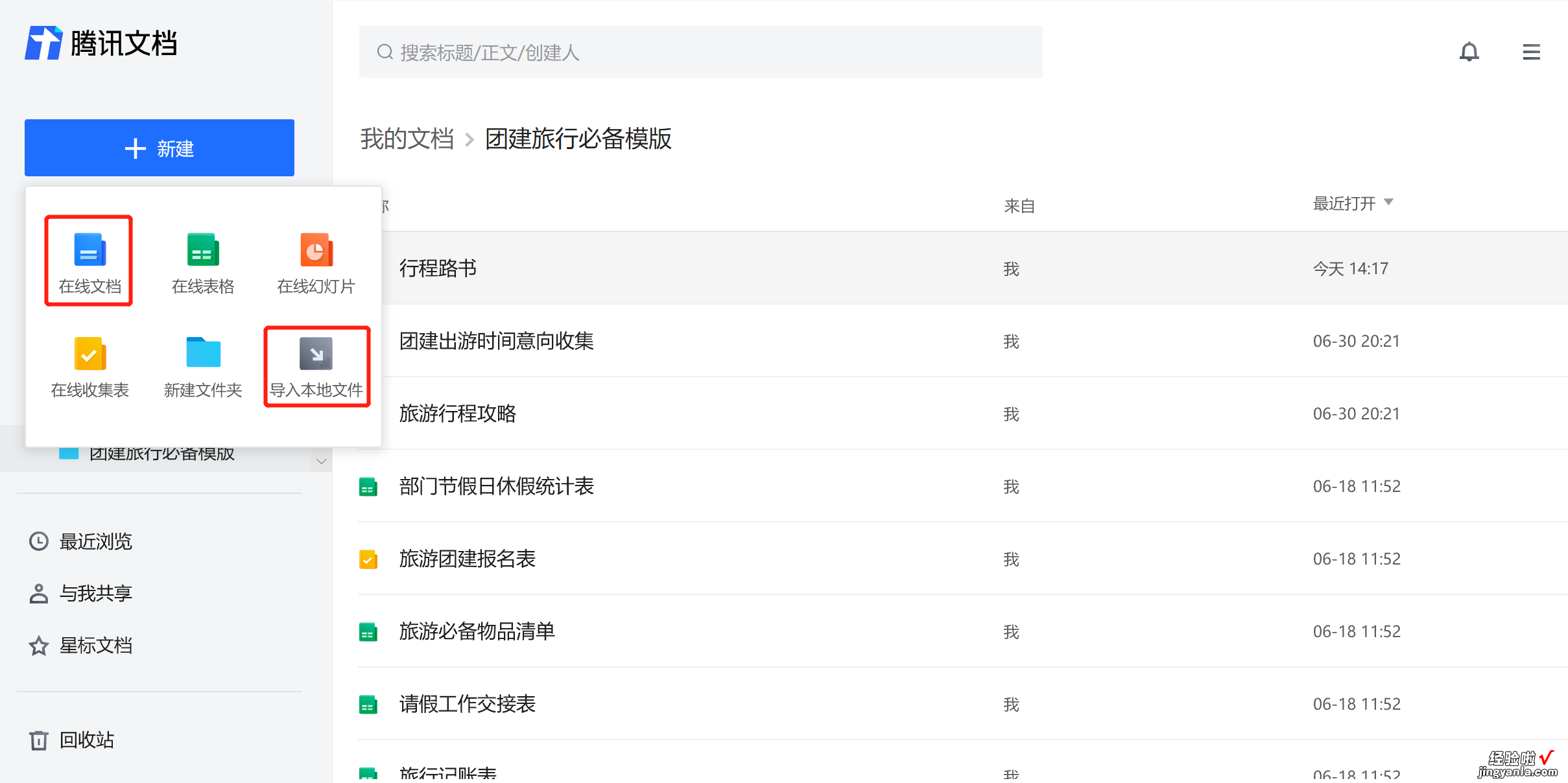Click the search magnifier icon

click(x=385, y=52)
